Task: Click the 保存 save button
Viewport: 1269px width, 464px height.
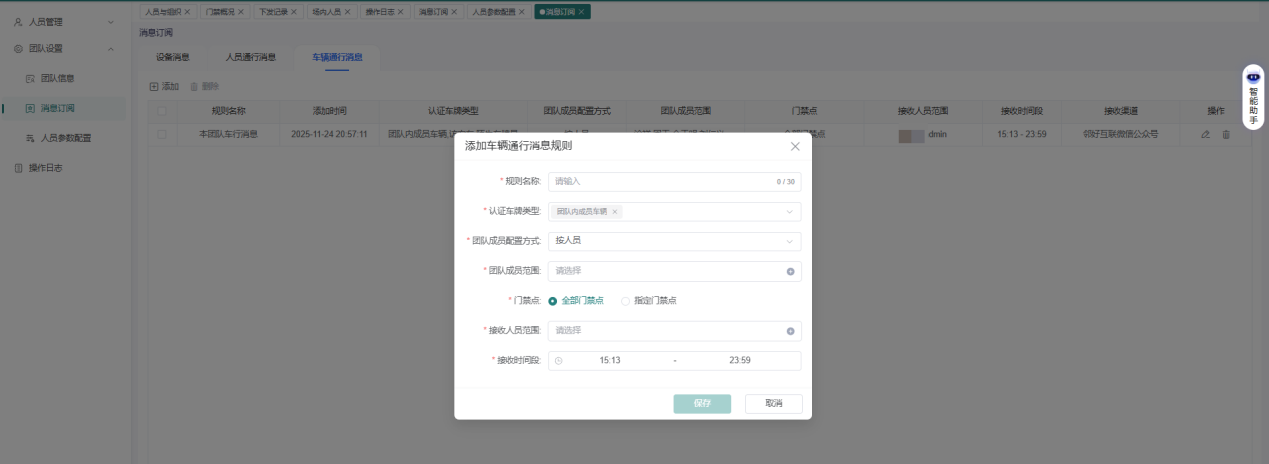Action: coord(702,403)
